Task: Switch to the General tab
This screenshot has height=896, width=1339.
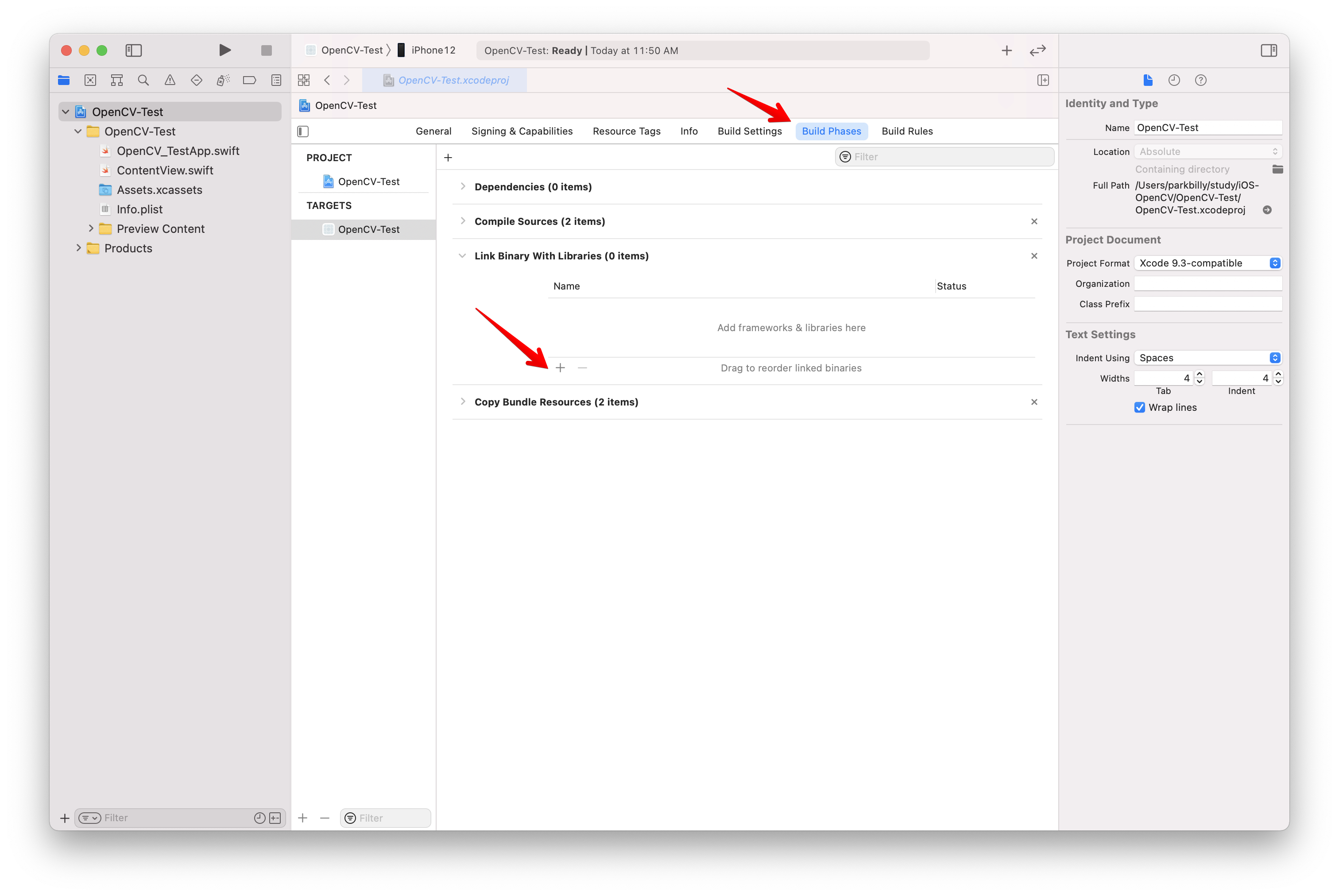Action: pyautogui.click(x=433, y=131)
